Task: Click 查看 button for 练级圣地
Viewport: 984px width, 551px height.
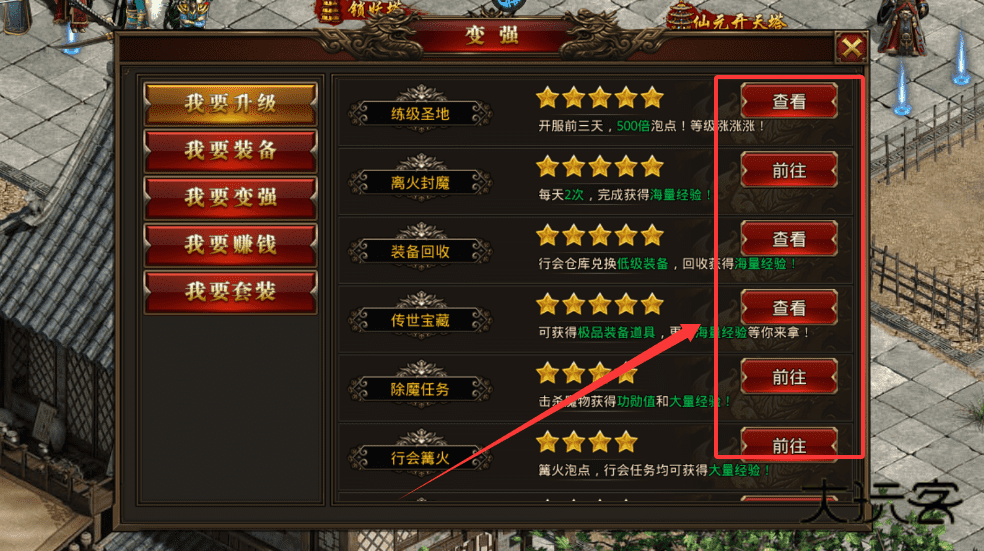Action: click(x=789, y=101)
